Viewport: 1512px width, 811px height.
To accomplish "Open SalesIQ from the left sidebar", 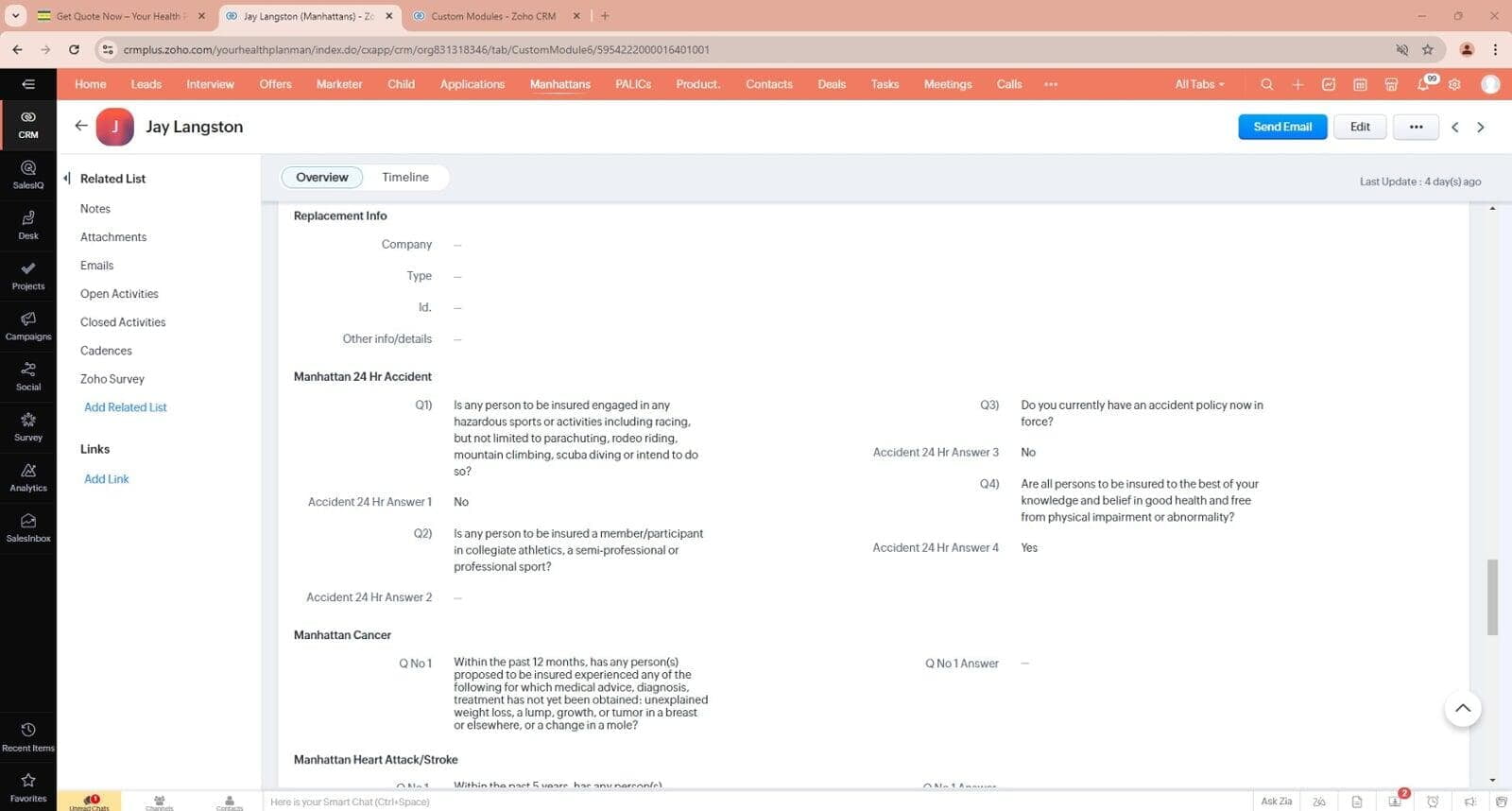I will coord(28,175).
